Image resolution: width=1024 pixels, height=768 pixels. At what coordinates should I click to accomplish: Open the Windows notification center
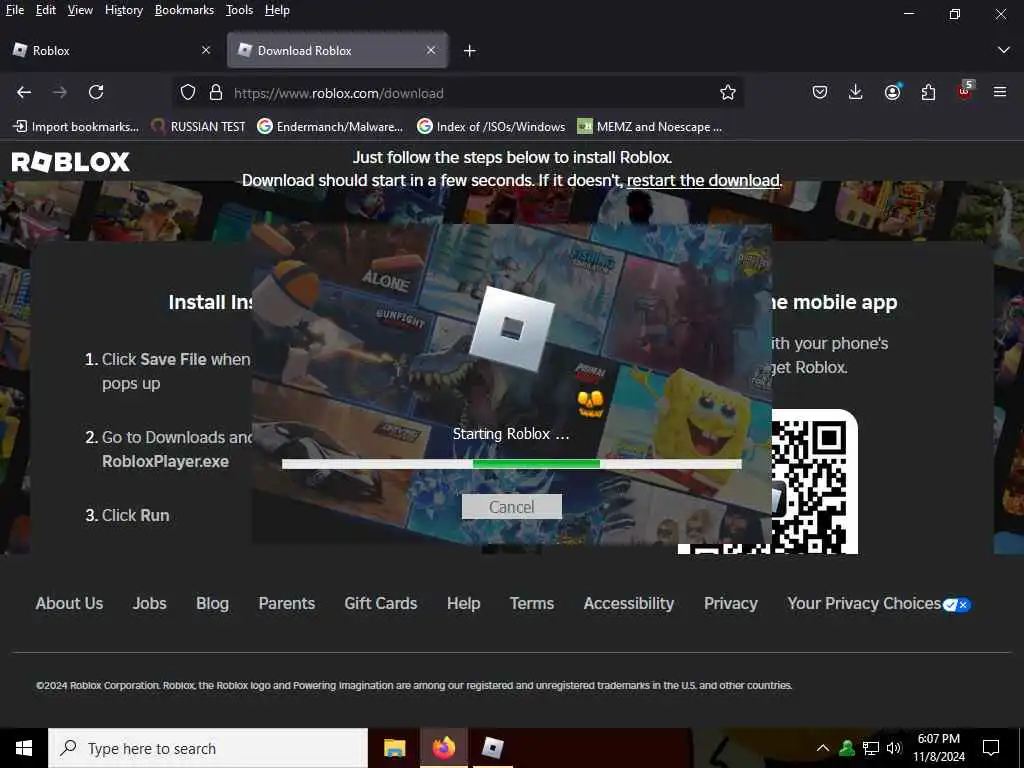tap(991, 748)
